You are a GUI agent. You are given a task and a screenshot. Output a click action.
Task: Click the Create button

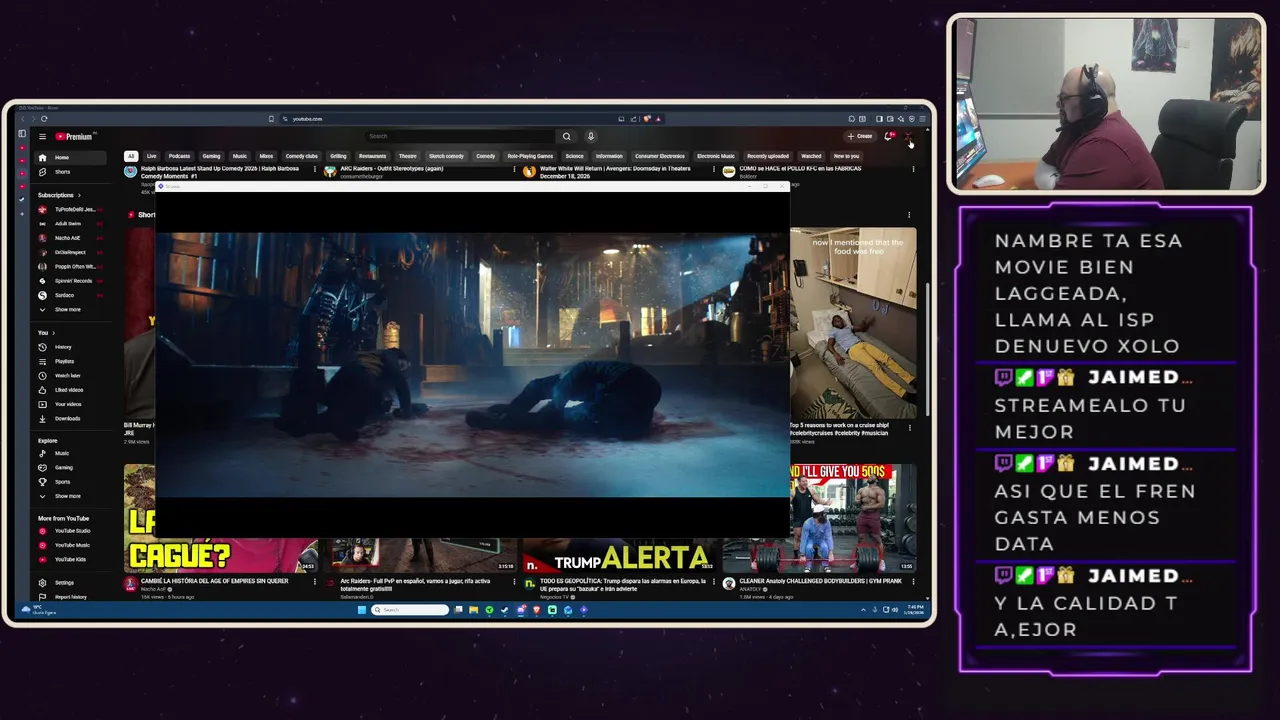click(860, 136)
